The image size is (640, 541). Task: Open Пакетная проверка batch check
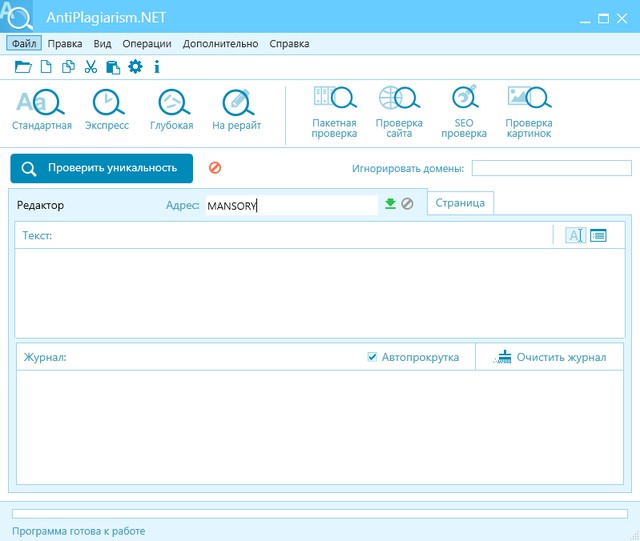tap(334, 111)
